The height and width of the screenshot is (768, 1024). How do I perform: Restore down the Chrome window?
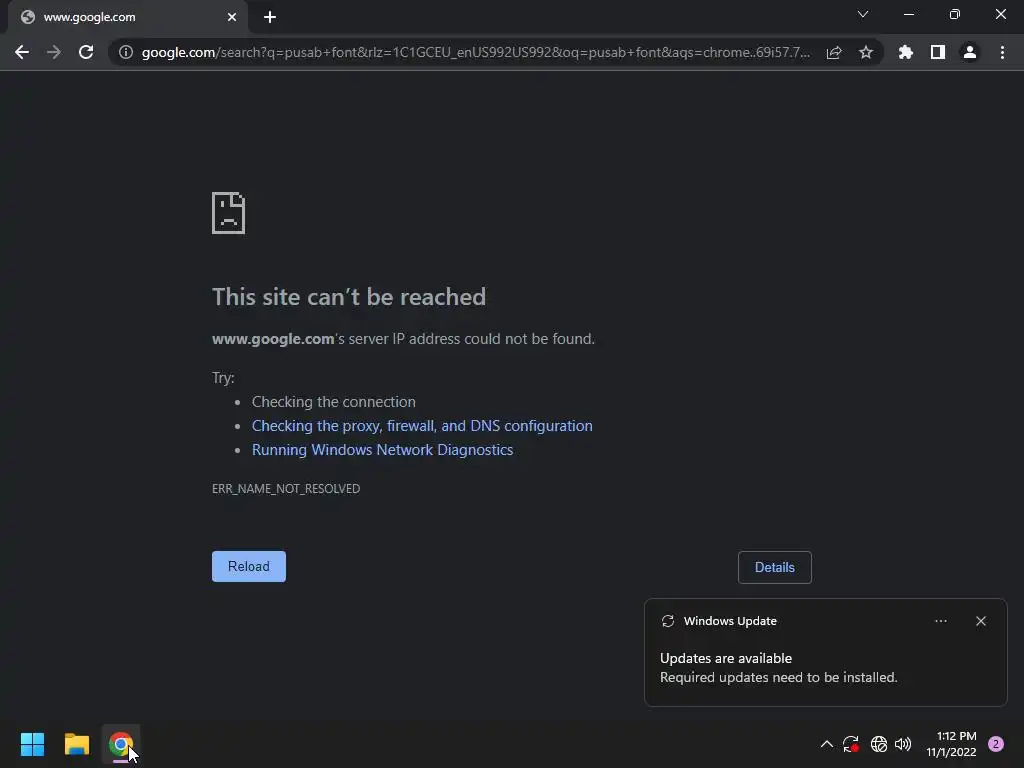coord(955,14)
